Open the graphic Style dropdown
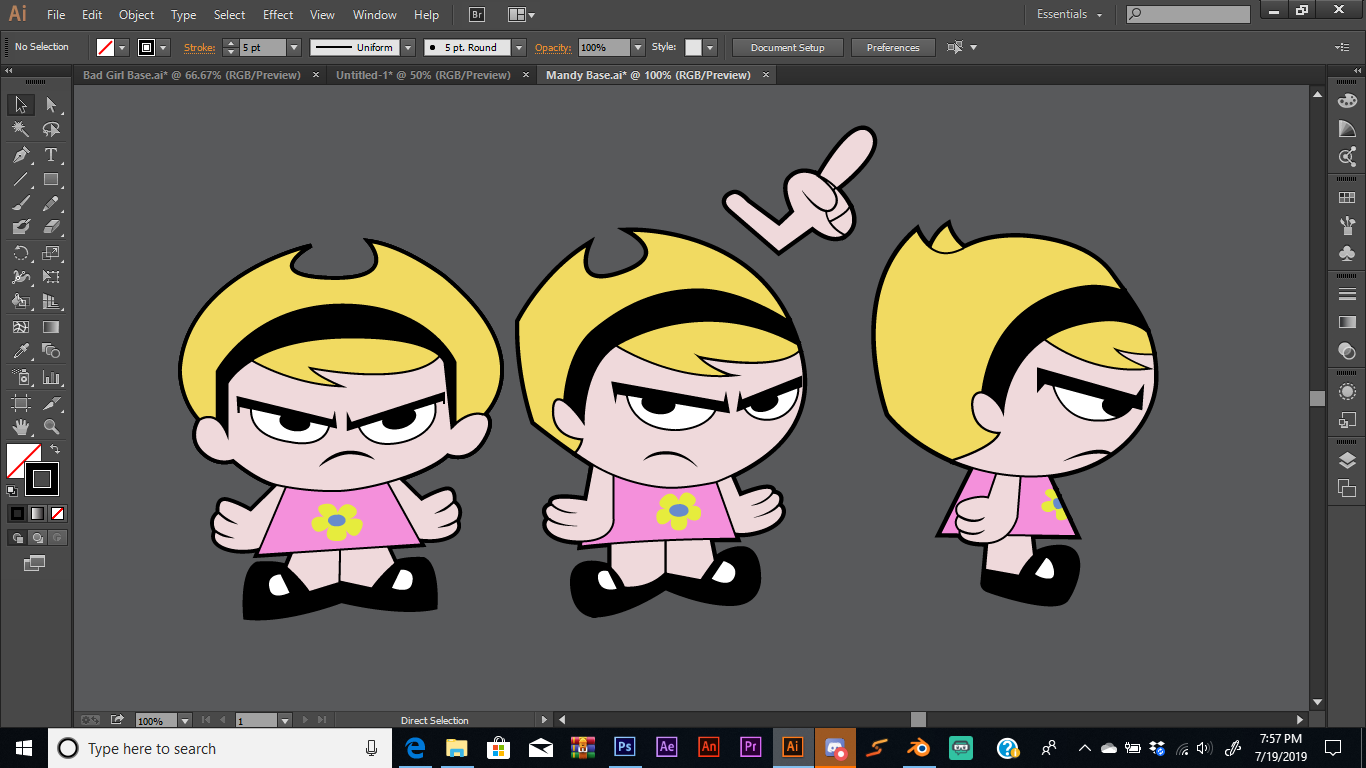This screenshot has height=768, width=1366. coord(710,47)
